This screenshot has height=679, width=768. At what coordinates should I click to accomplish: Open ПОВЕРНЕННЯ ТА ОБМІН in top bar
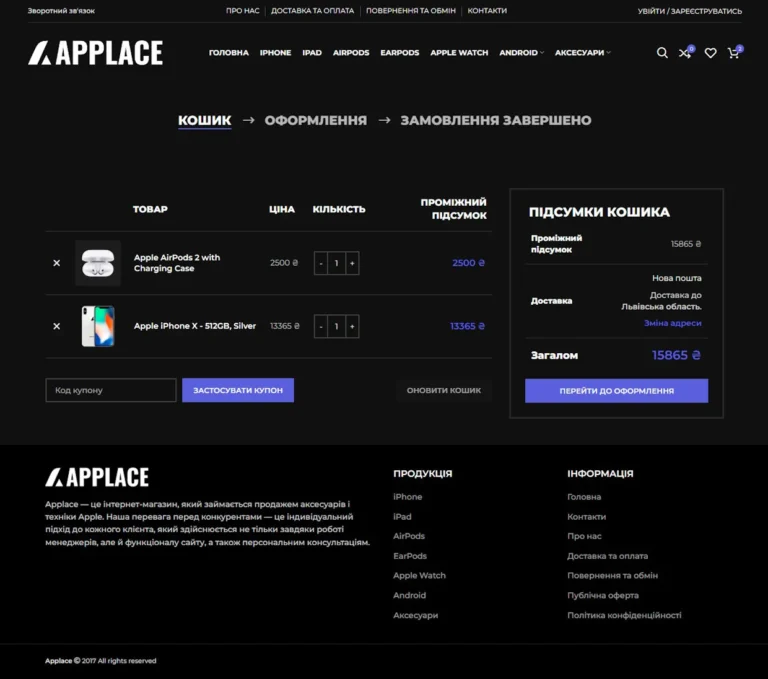pos(411,11)
